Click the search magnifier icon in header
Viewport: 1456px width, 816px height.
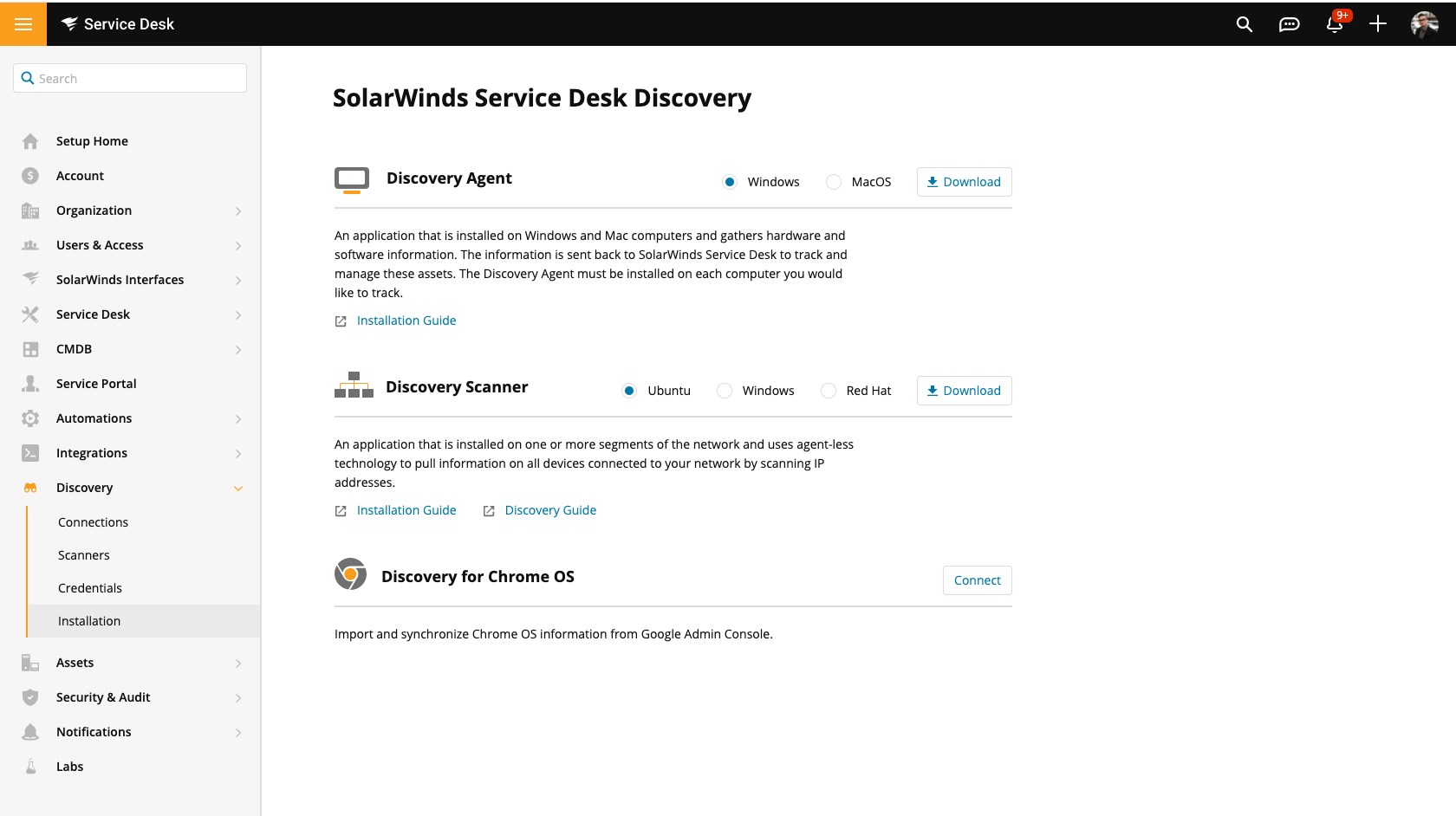[1245, 24]
